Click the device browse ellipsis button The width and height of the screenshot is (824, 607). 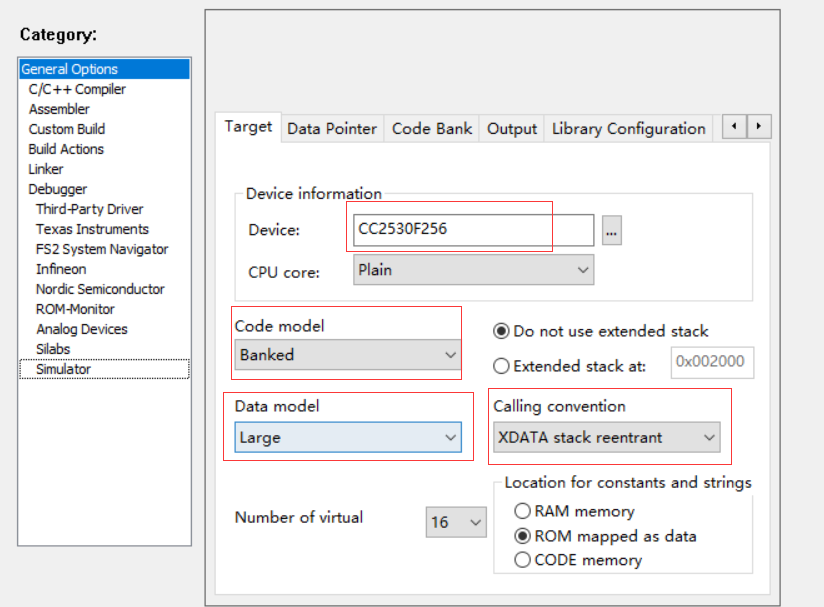(x=612, y=230)
